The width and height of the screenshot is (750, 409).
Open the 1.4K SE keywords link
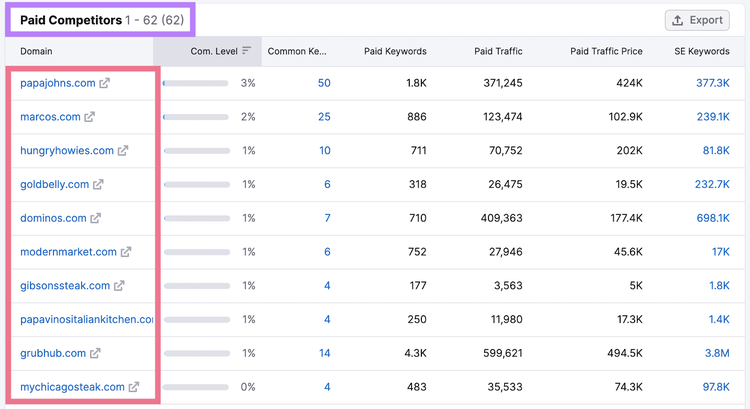pyautogui.click(x=719, y=319)
